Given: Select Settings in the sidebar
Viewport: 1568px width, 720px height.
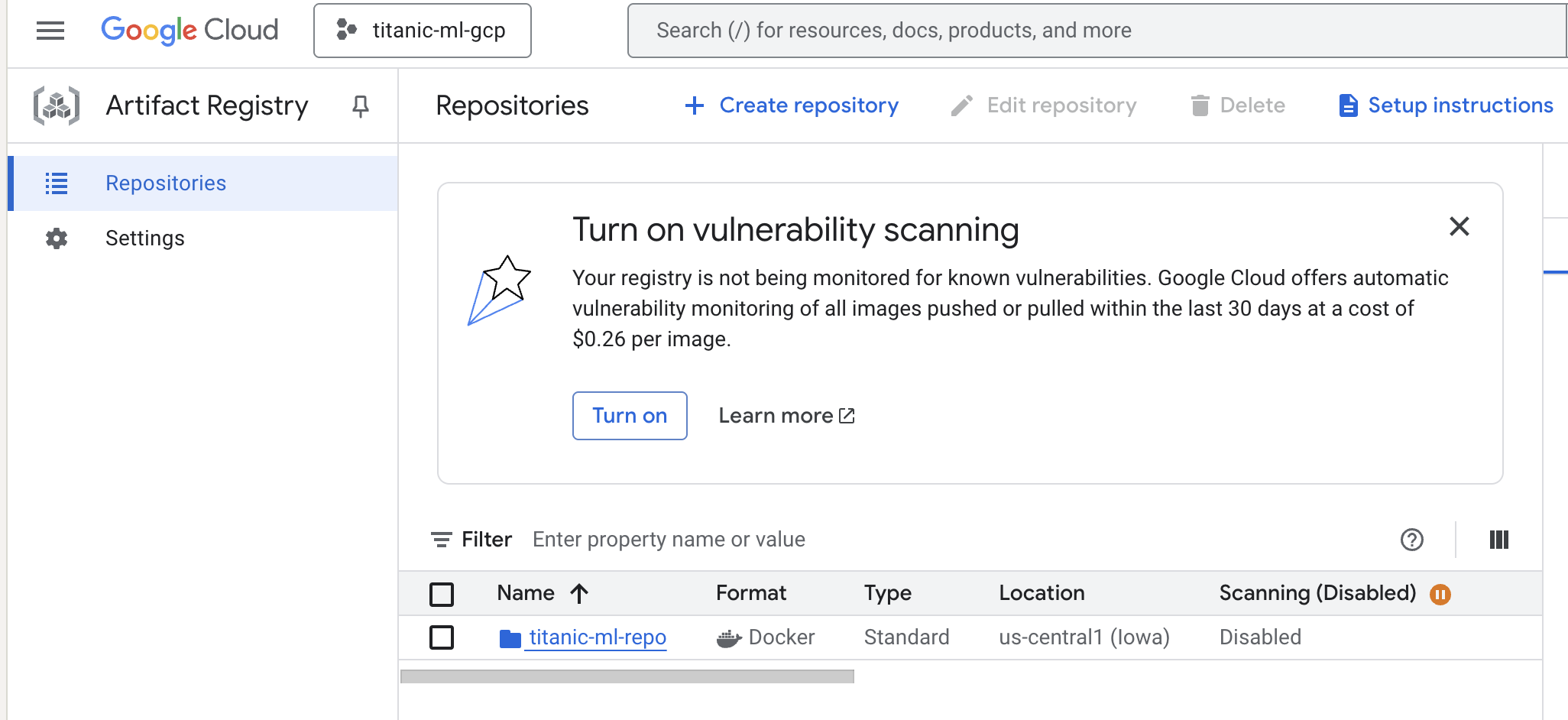Looking at the screenshot, I should pos(144,238).
